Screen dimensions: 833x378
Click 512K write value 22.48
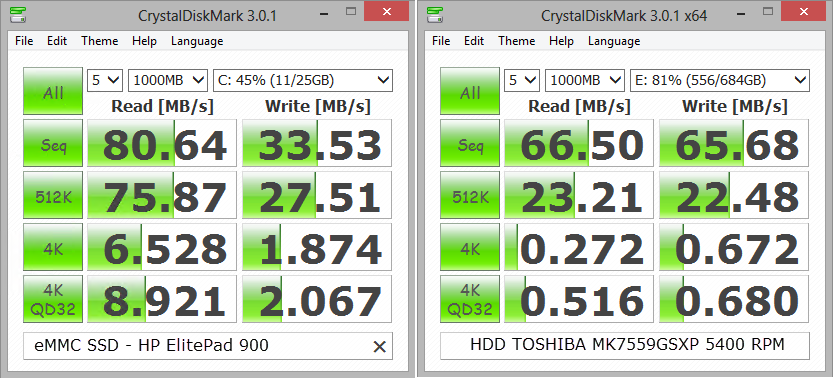pyautogui.click(x=734, y=195)
